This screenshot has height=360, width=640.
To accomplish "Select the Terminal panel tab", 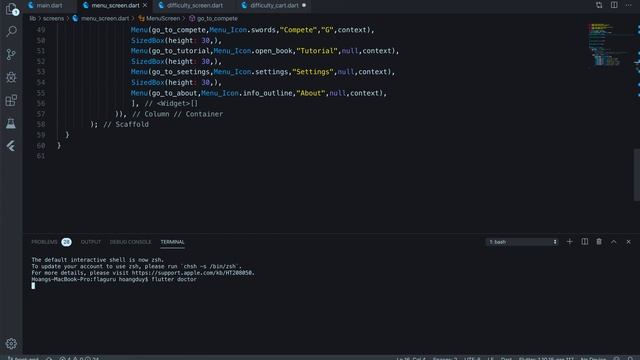I will pyautogui.click(x=172, y=242).
